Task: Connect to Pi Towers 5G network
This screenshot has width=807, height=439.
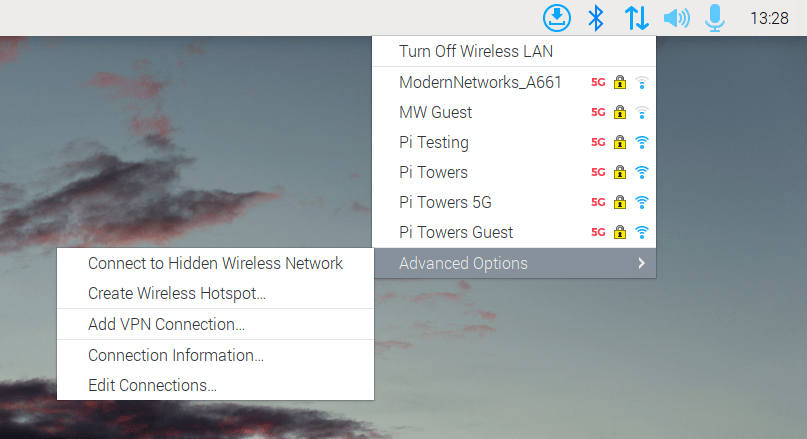Action: (445, 202)
